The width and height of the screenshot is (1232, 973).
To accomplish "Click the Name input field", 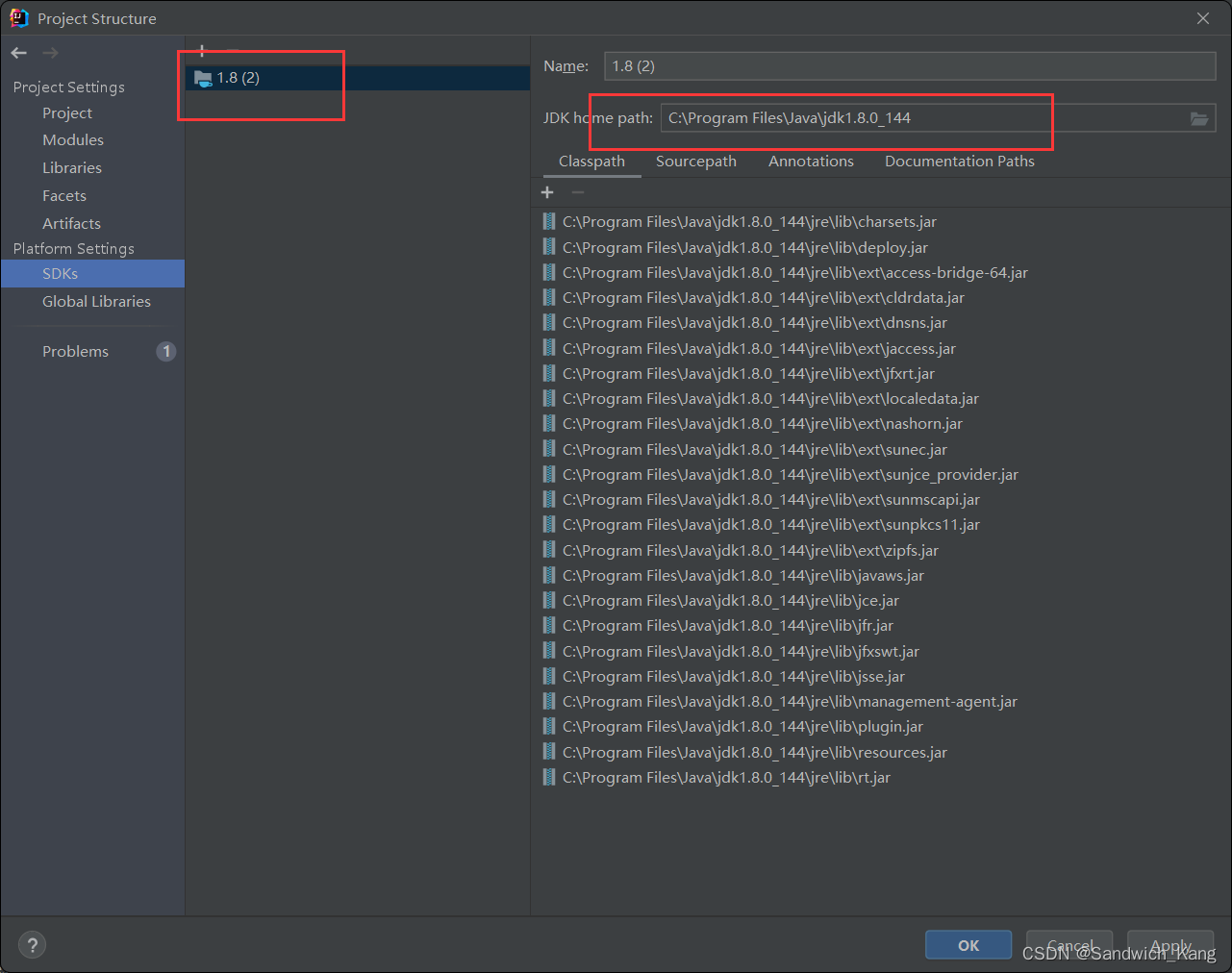I will [910, 66].
